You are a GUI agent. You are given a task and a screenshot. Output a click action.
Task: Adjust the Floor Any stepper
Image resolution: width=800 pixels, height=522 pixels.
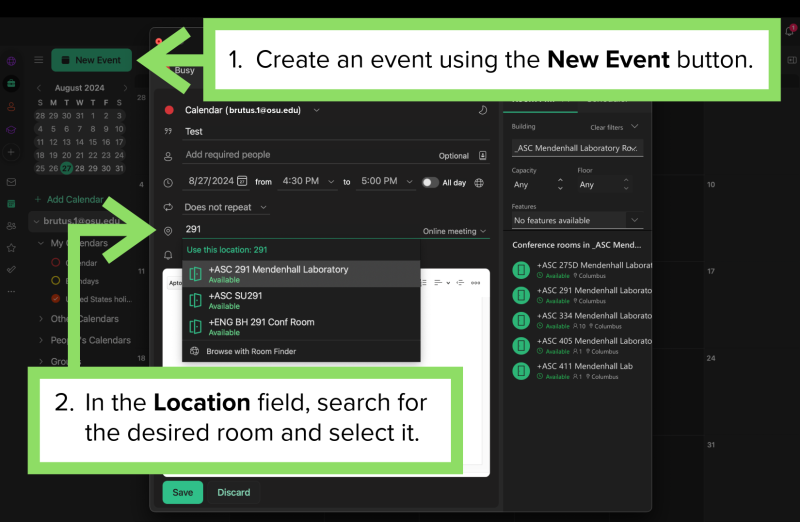pos(626,184)
